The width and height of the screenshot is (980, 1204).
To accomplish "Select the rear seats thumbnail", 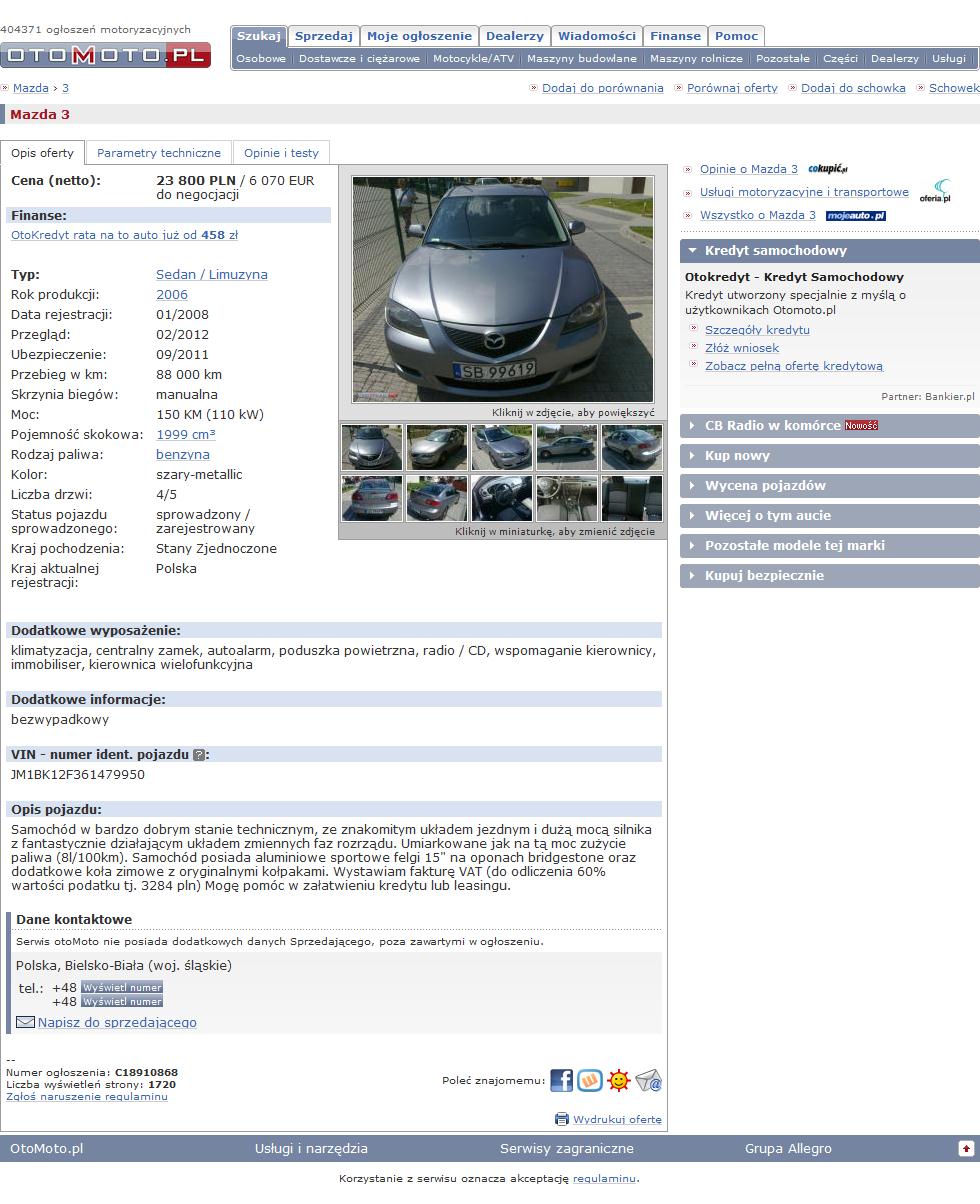I will click(x=632, y=498).
